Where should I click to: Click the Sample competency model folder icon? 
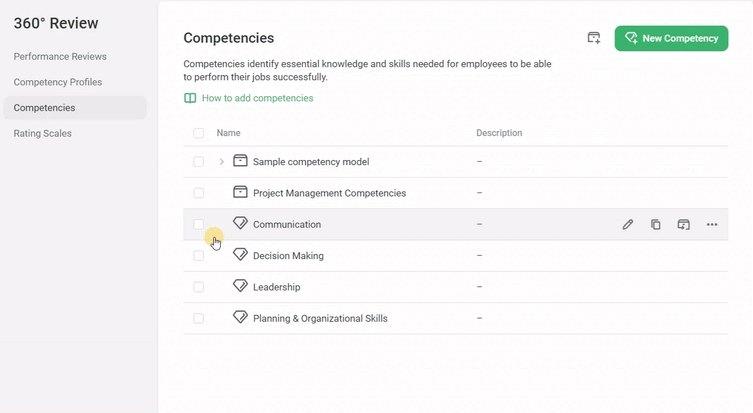tap(240, 161)
